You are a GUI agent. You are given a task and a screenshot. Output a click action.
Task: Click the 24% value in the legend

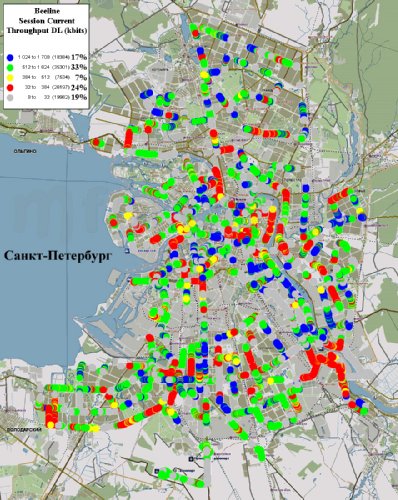(79, 87)
